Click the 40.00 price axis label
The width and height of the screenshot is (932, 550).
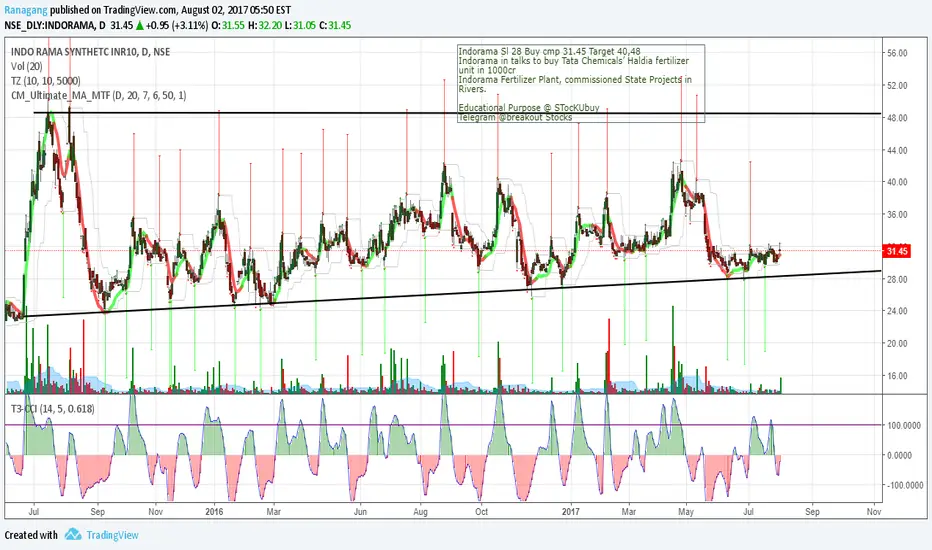pyautogui.click(x=898, y=182)
